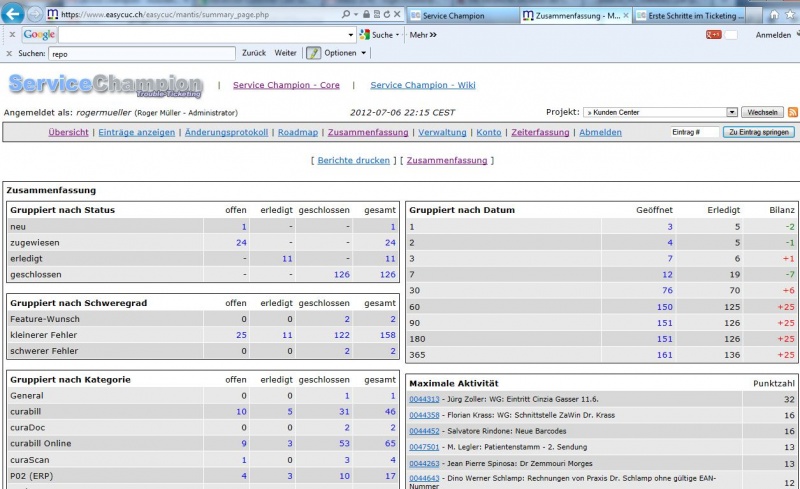Viewport: 800px width, 489px height.
Task: Click the stop loading X in address bar
Action: [x=397, y=14]
